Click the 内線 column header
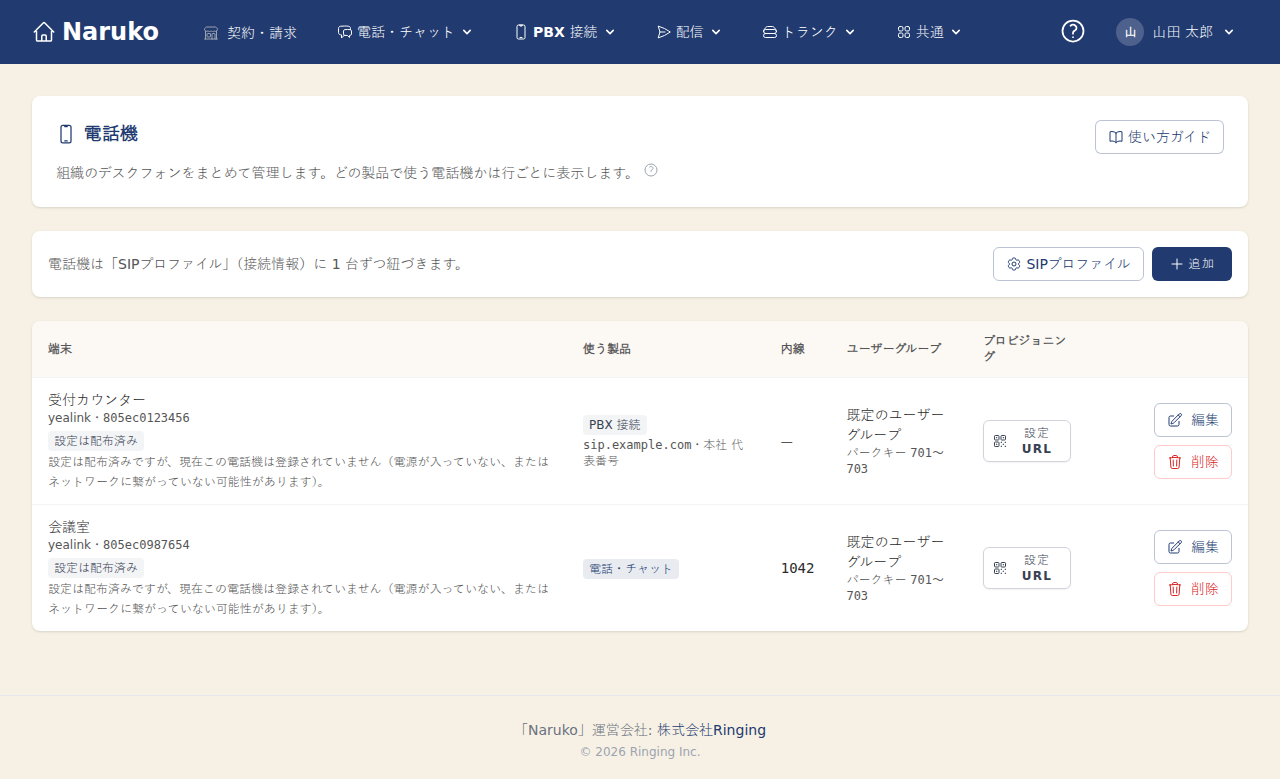Viewport: 1280px width, 779px height. point(793,349)
